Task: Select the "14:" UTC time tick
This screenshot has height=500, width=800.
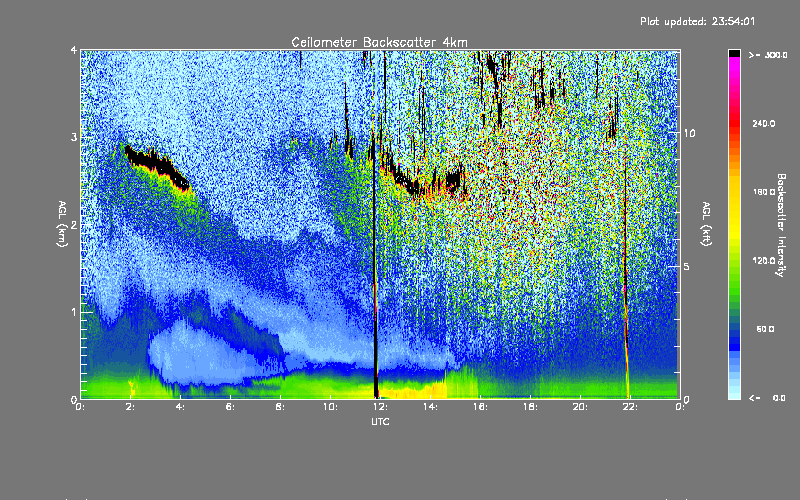Action: coord(431,407)
